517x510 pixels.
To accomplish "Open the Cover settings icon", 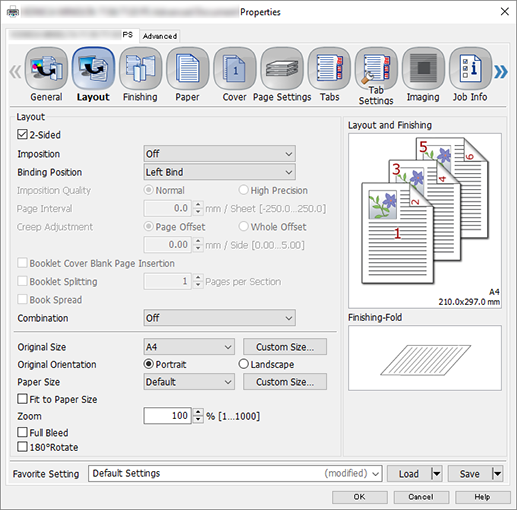I will 235,69.
